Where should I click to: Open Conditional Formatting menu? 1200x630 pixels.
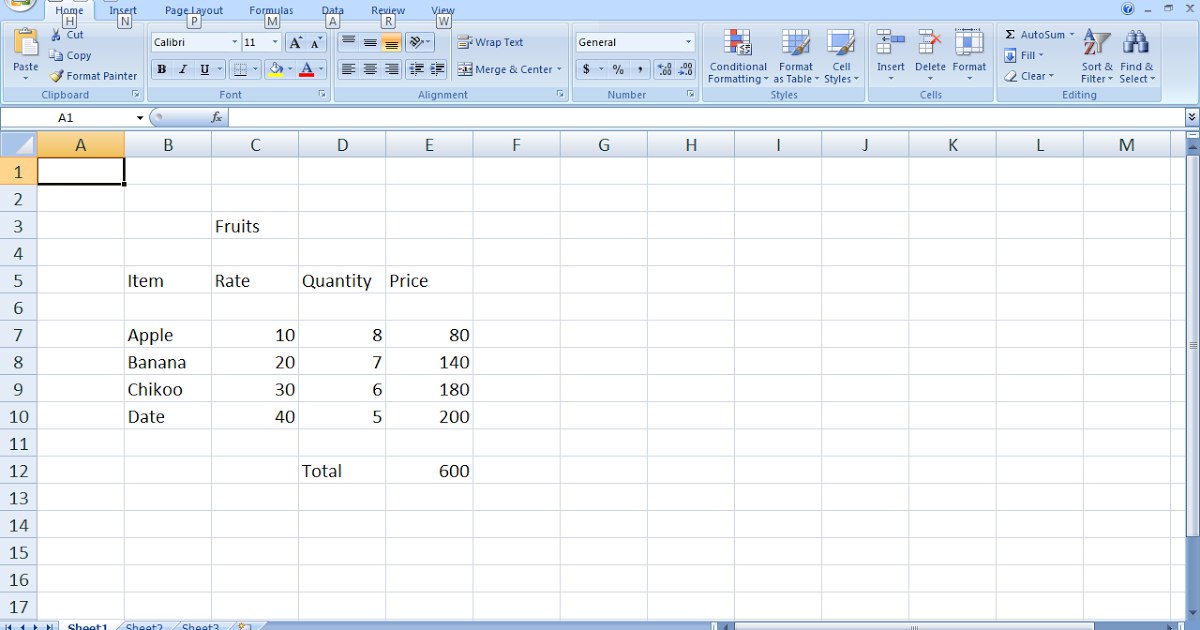pyautogui.click(x=738, y=57)
